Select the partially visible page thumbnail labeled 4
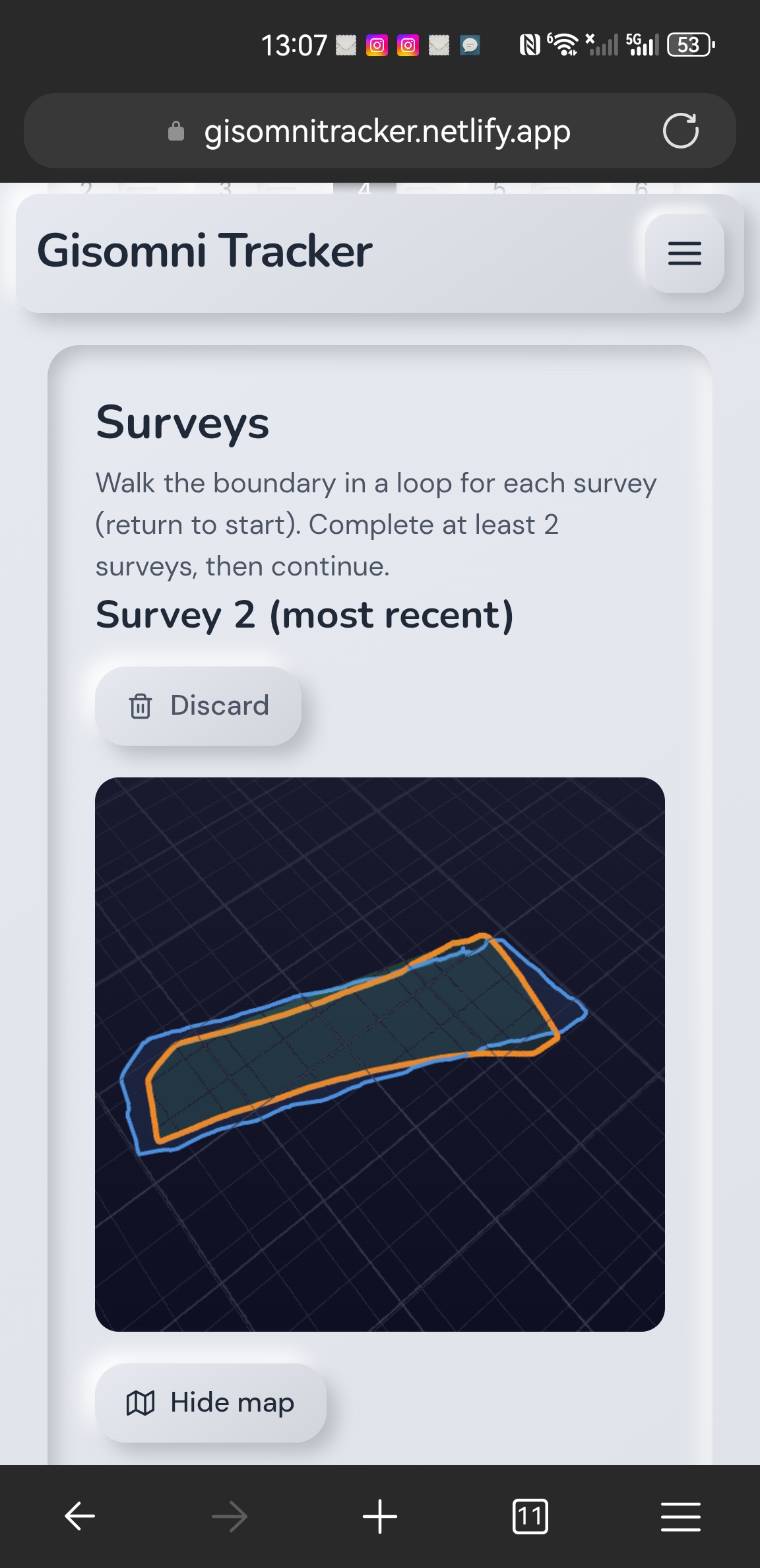The width and height of the screenshot is (760, 1568). [x=364, y=187]
